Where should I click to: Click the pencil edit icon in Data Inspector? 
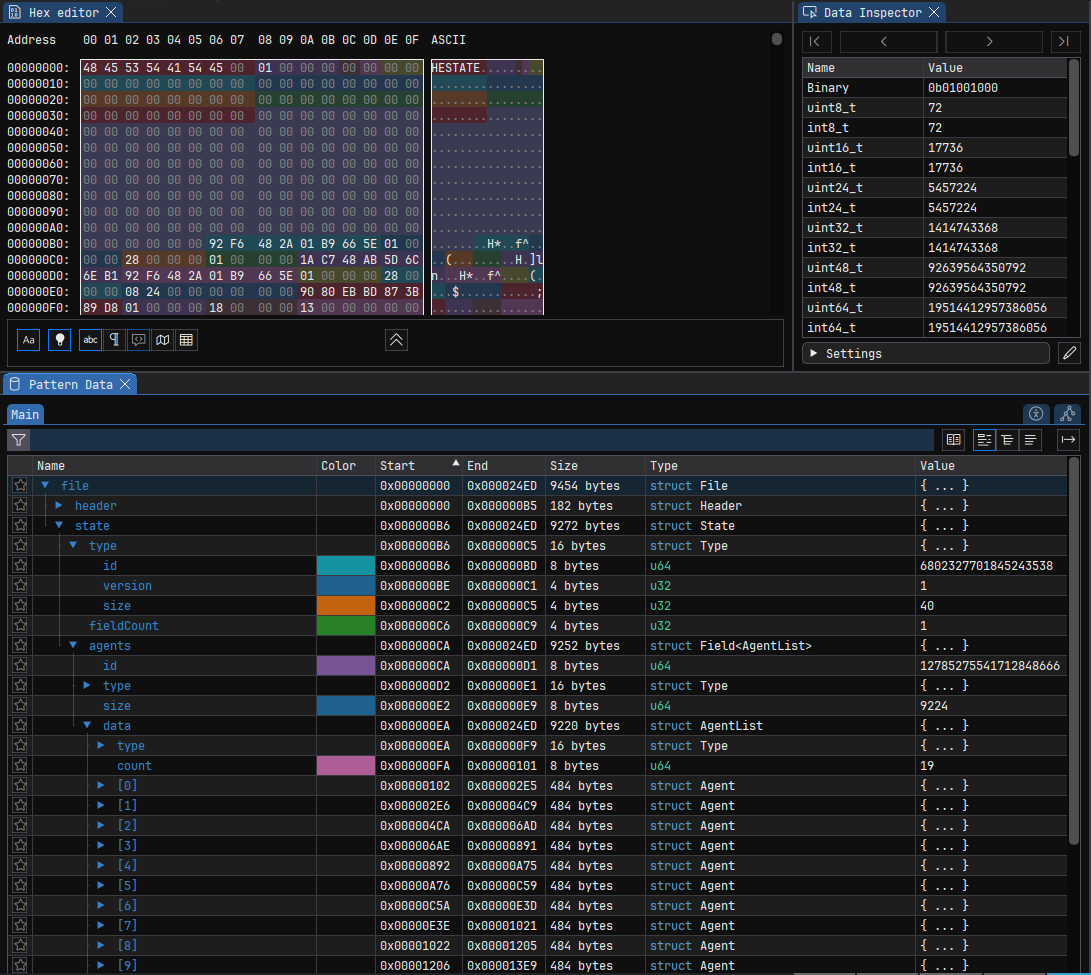1069,353
